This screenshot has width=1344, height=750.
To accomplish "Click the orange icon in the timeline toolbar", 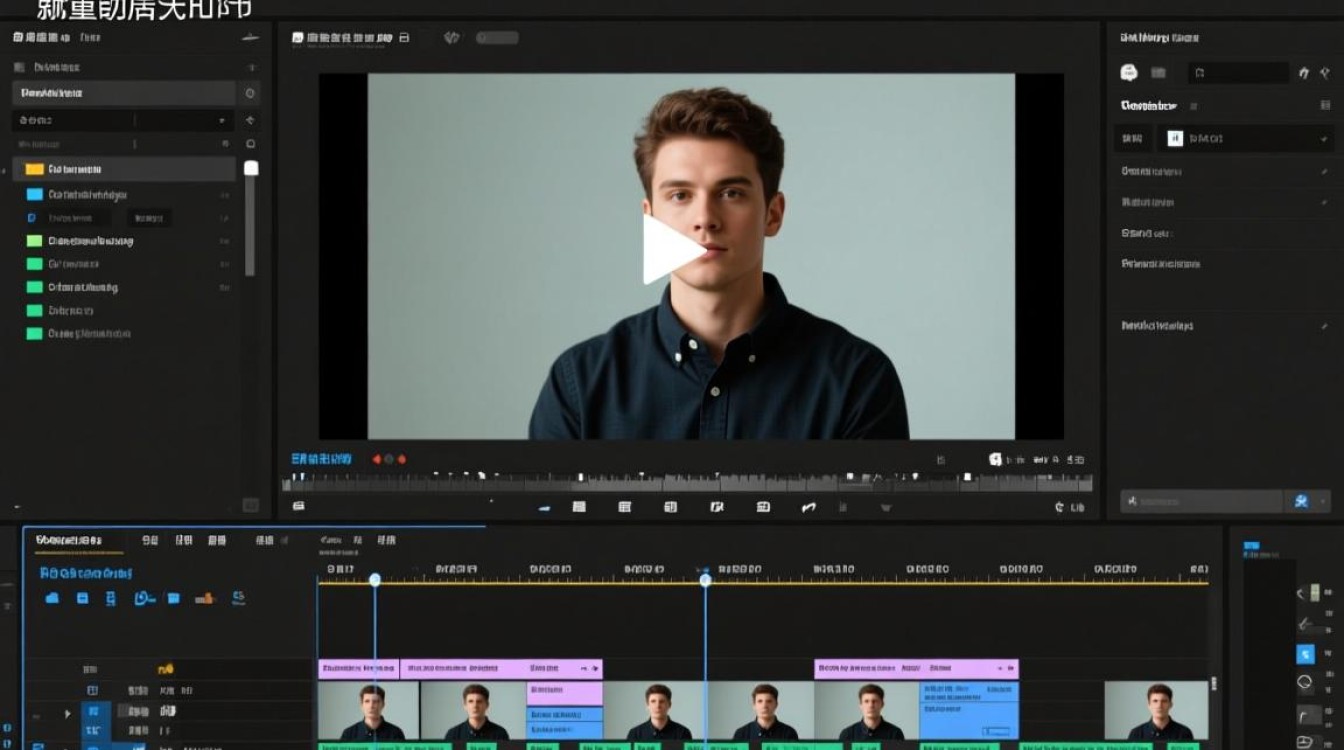I will click(x=204, y=598).
